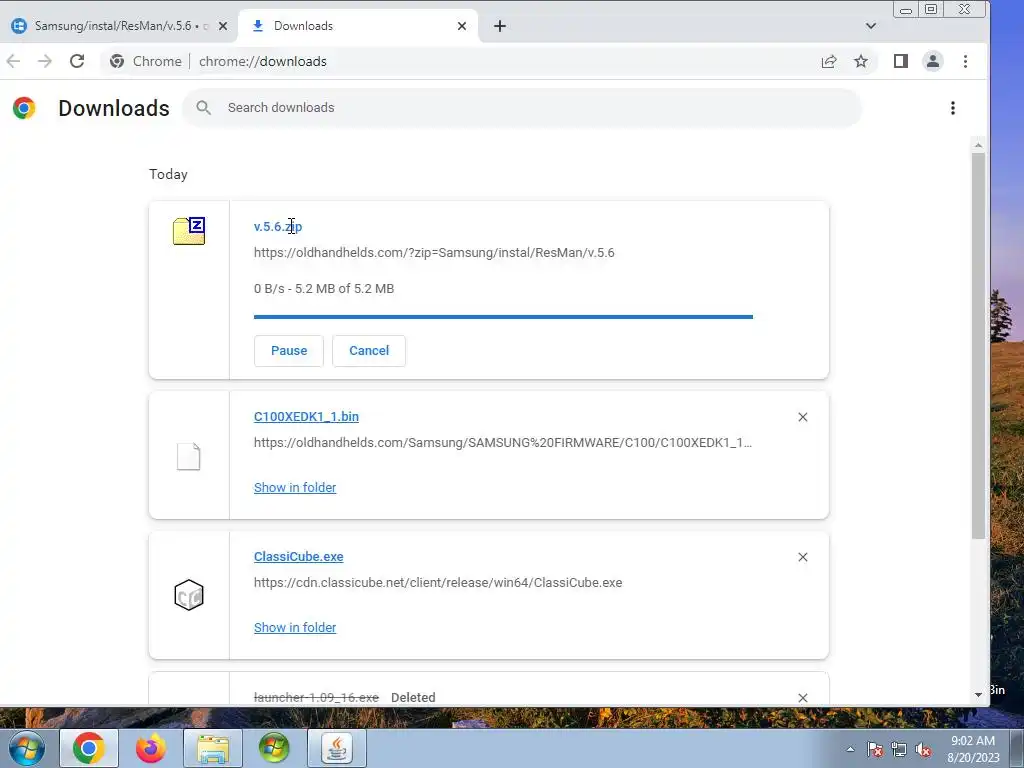Image resolution: width=1024 pixels, height=768 pixels.
Task: Click the forward navigation arrow
Action: pos(44,61)
